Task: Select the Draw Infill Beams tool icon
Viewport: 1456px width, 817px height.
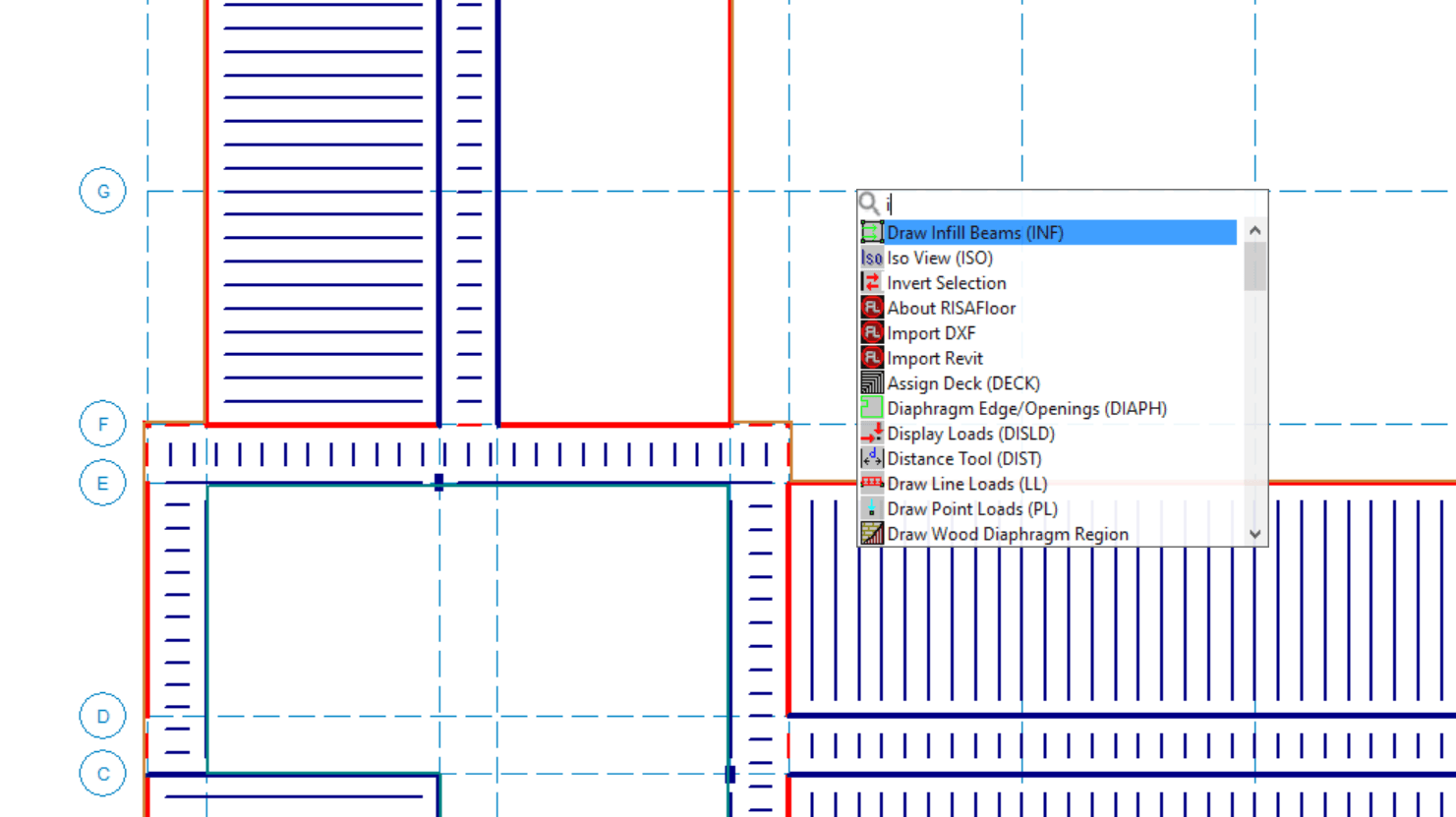Action: (x=871, y=232)
